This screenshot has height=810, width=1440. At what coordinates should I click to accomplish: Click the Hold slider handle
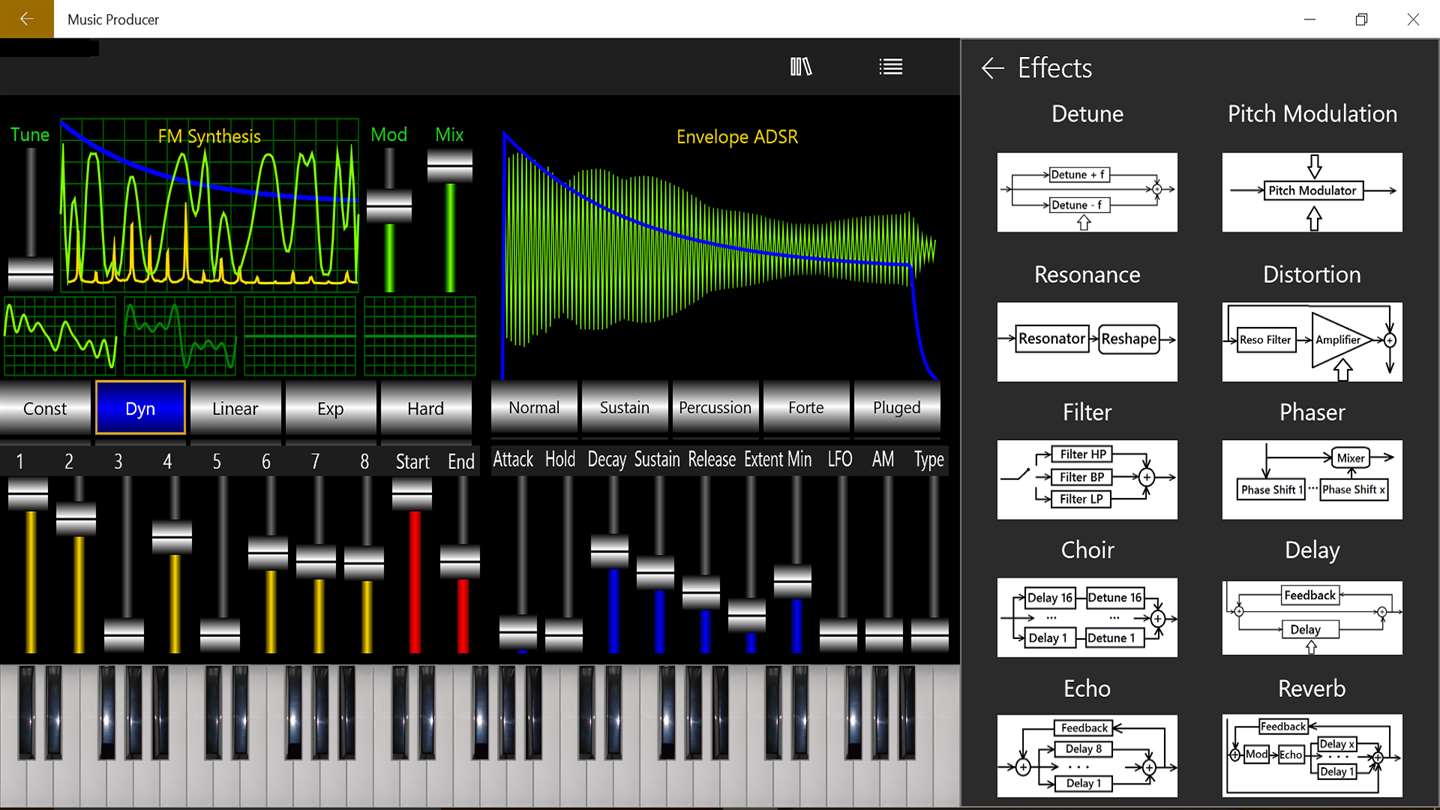564,635
